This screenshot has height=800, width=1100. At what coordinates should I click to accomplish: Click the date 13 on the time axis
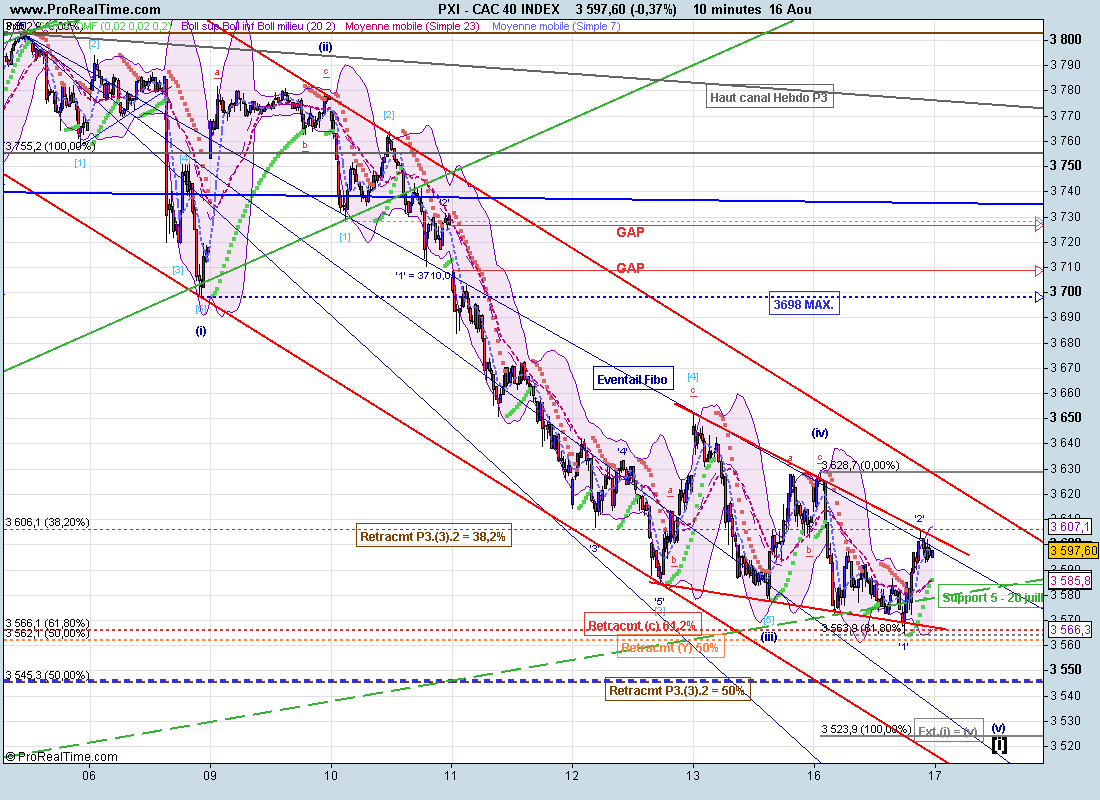pos(693,775)
